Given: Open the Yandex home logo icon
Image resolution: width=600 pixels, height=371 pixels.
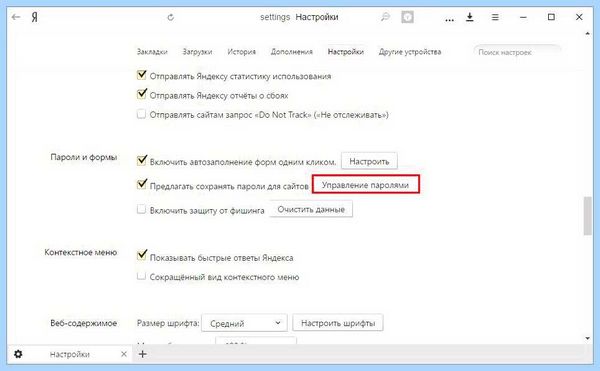Looking at the screenshot, I should [x=34, y=17].
